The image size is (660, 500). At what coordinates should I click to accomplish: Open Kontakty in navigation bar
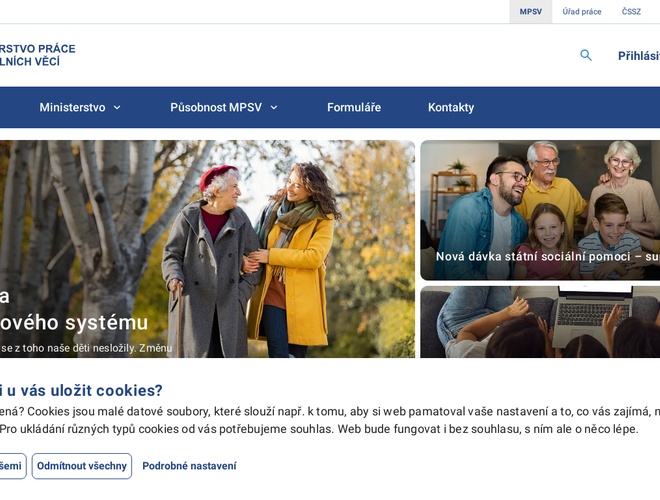[x=451, y=107]
